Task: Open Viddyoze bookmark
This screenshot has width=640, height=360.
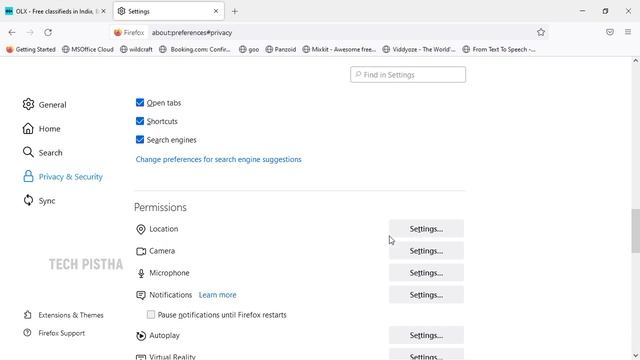Action: coord(419,49)
